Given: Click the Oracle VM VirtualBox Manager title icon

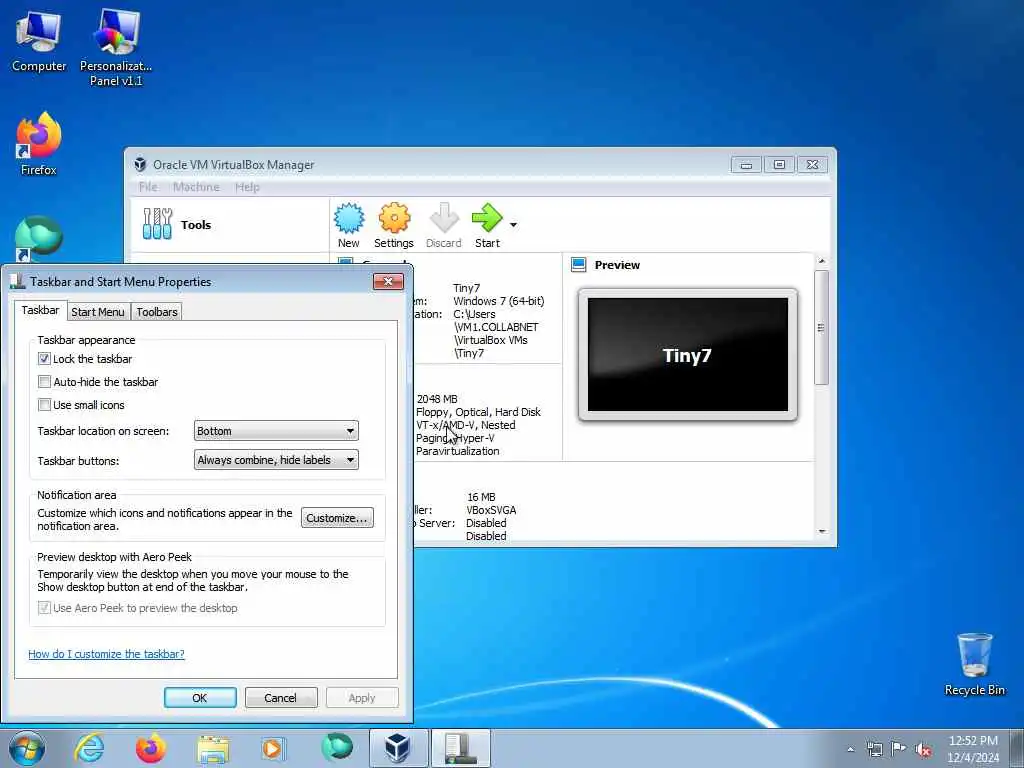Looking at the screenshot, I should (140, 165).
